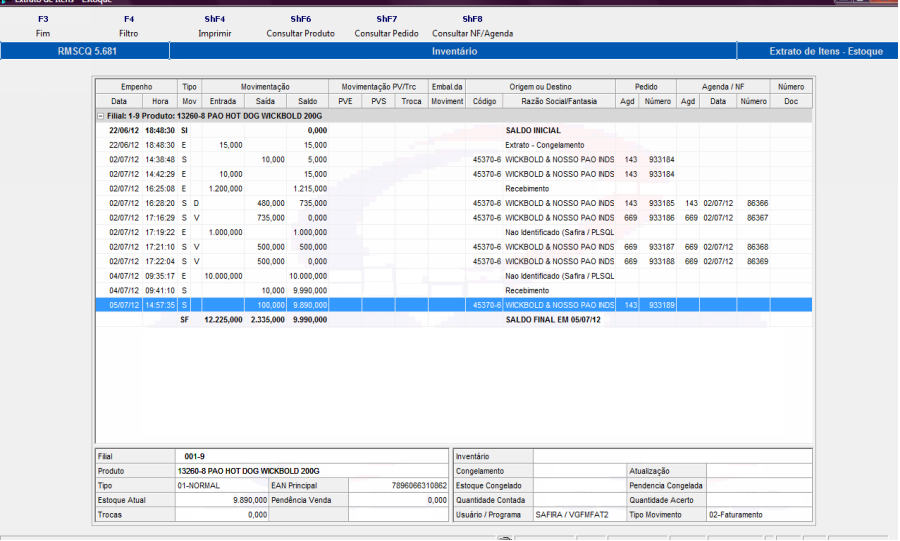
Task: Click the Atualização field
Action: click(759, 471)
